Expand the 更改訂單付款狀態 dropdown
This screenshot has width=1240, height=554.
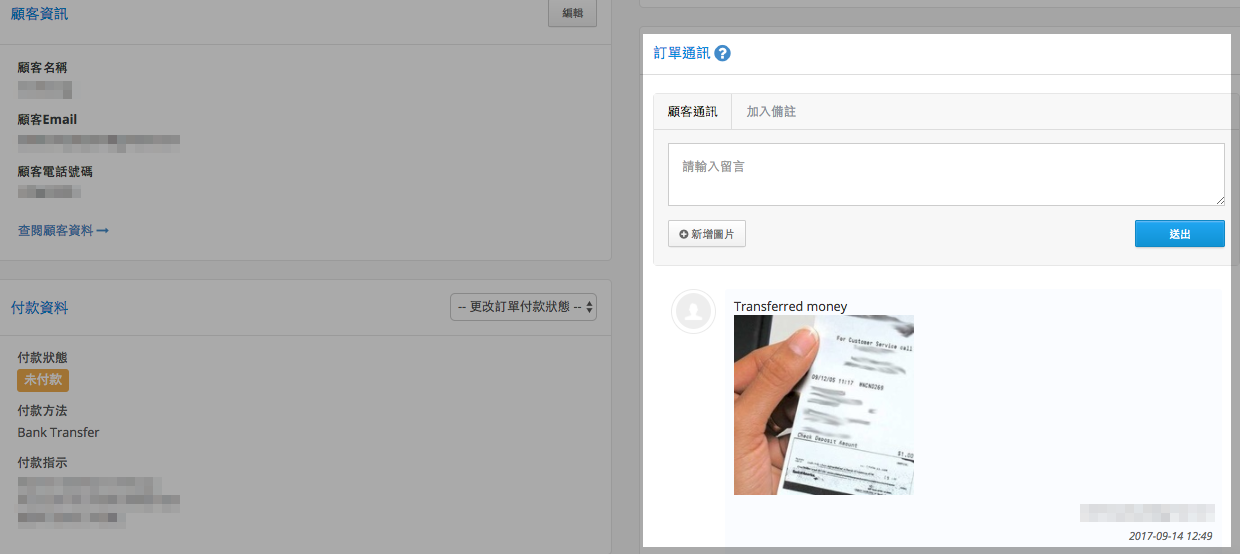pos(524,307)
